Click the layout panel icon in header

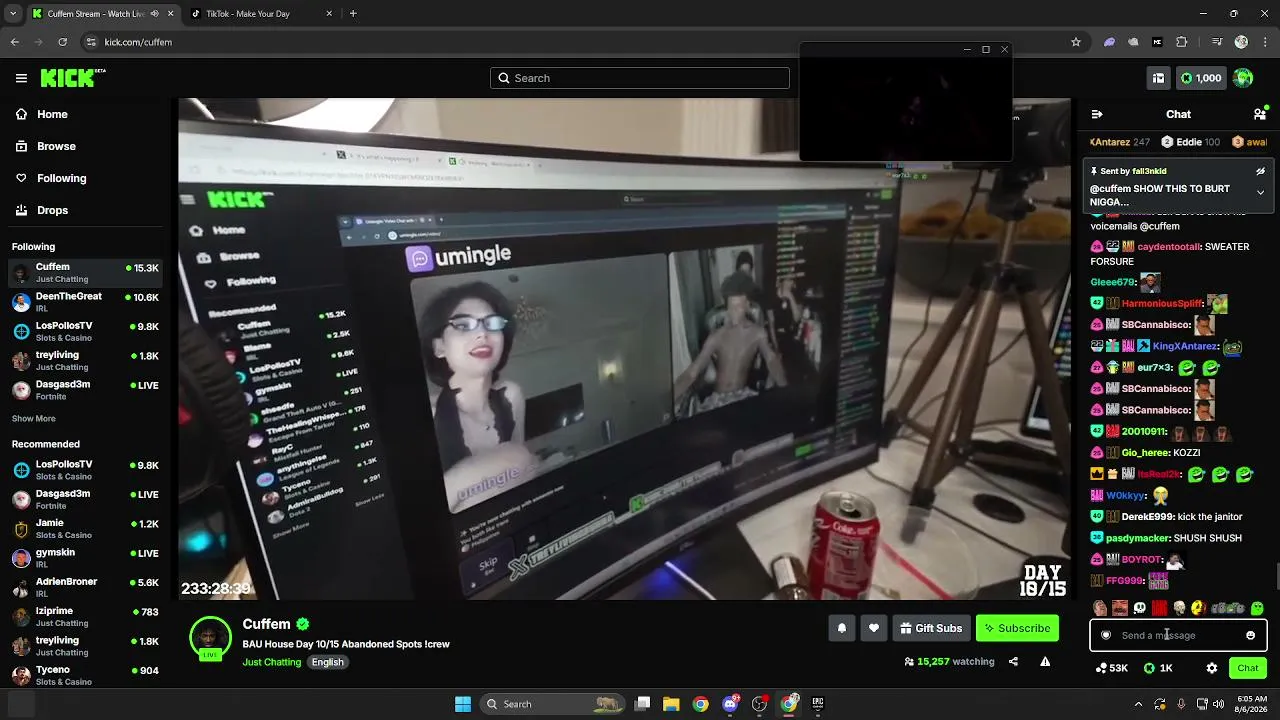point(1158,78)
